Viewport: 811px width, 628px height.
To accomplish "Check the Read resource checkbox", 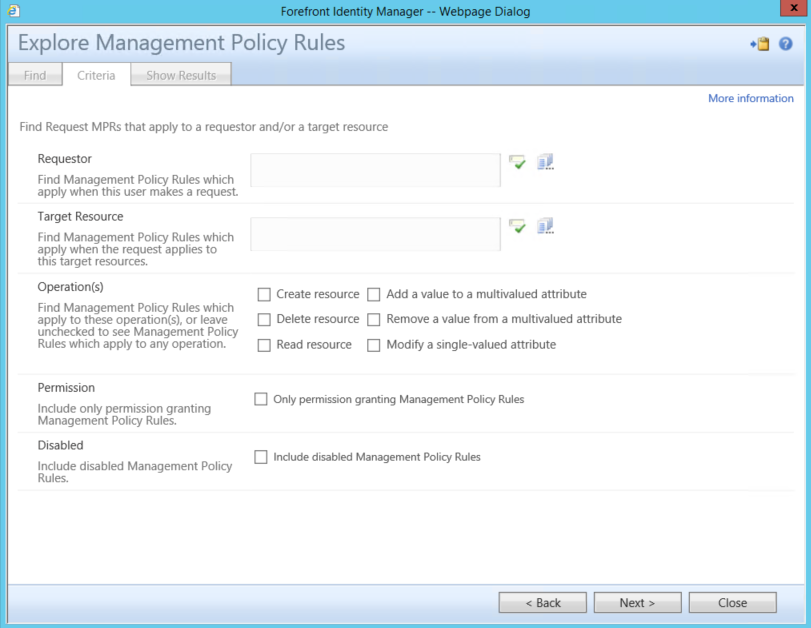I will 264,345.
